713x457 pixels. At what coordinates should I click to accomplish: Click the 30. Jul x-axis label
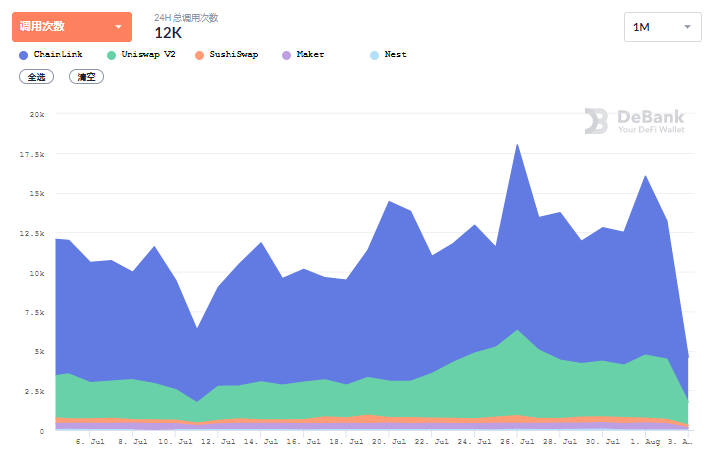(x=603, y=442)
